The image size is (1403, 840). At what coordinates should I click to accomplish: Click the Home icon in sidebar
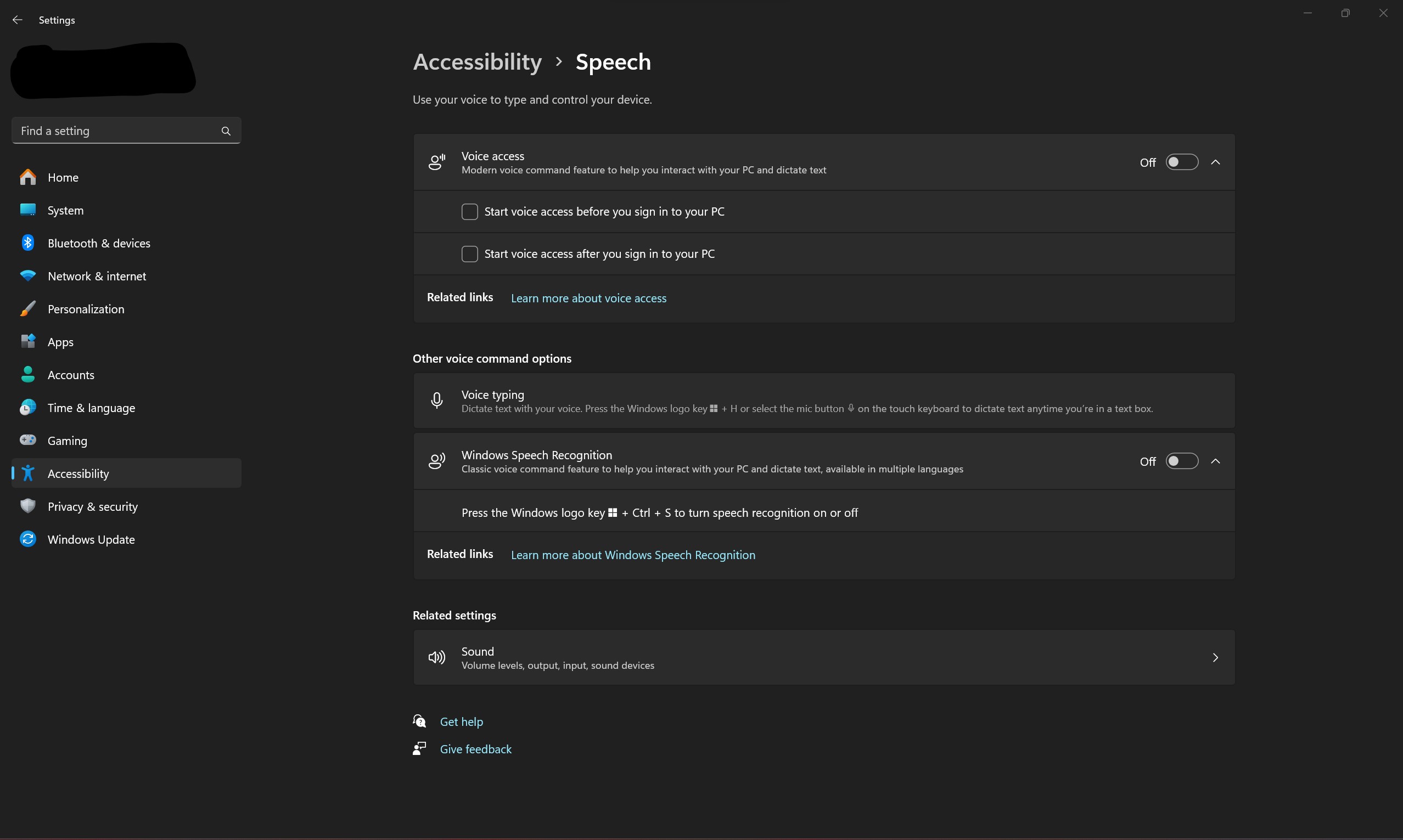point(27,177)
